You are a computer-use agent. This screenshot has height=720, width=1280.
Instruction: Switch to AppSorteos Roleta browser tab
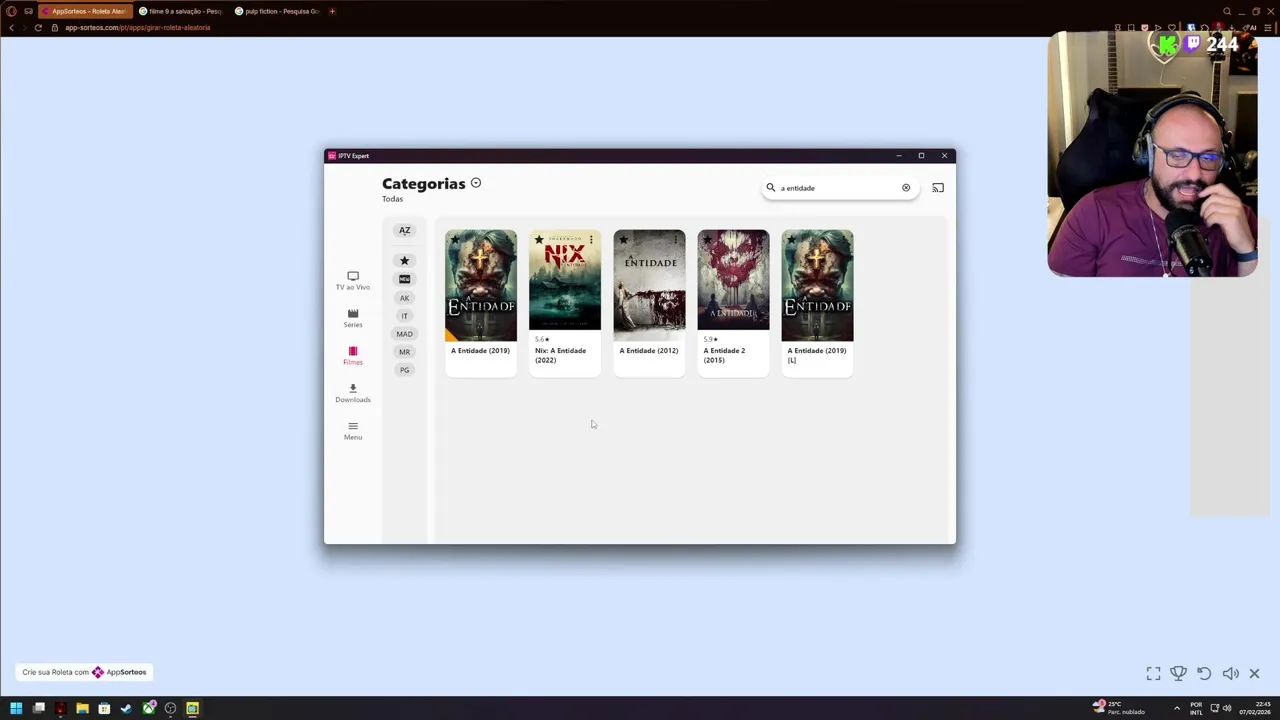coord(85,11)
